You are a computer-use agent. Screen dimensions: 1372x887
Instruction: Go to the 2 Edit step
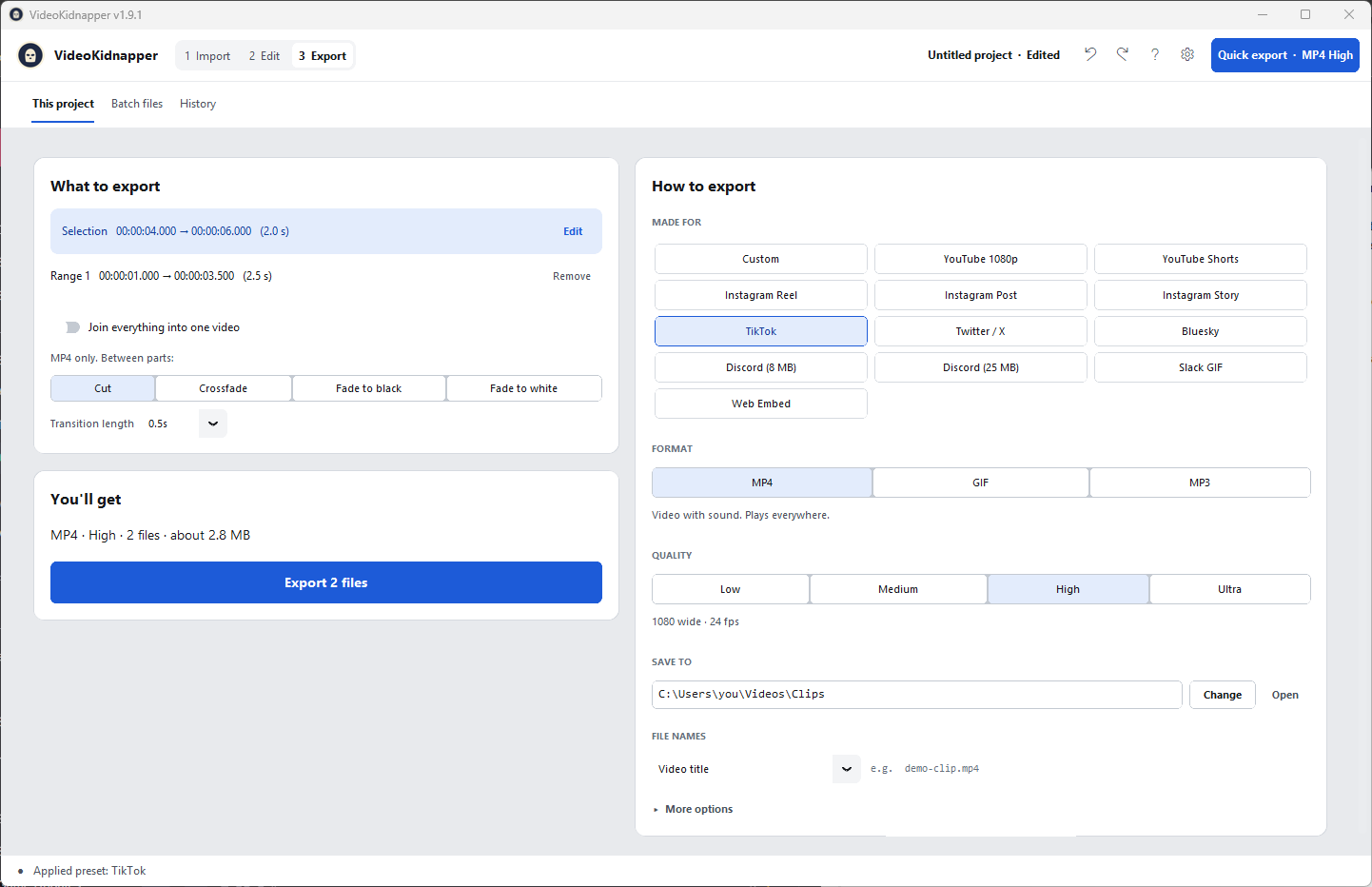tap(265, 56)
